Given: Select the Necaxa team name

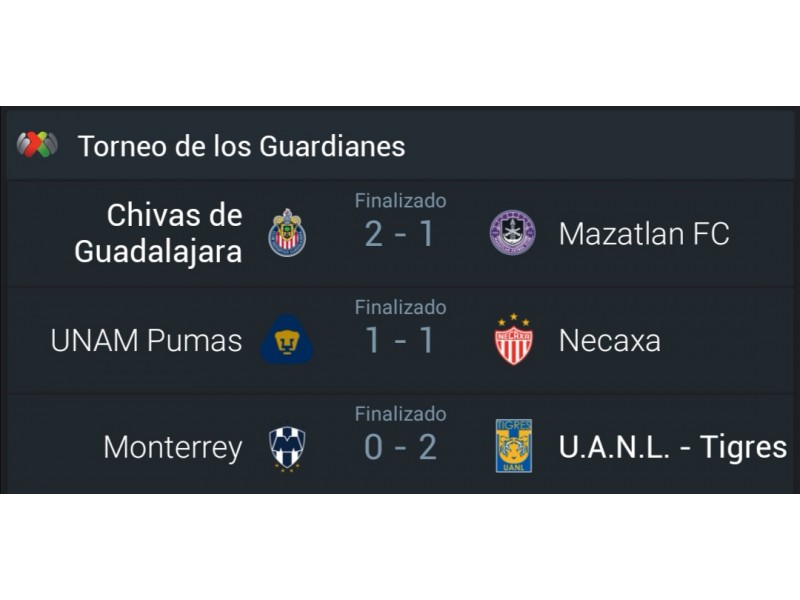Looking at the screenshot, I should [x=610, y=340].
